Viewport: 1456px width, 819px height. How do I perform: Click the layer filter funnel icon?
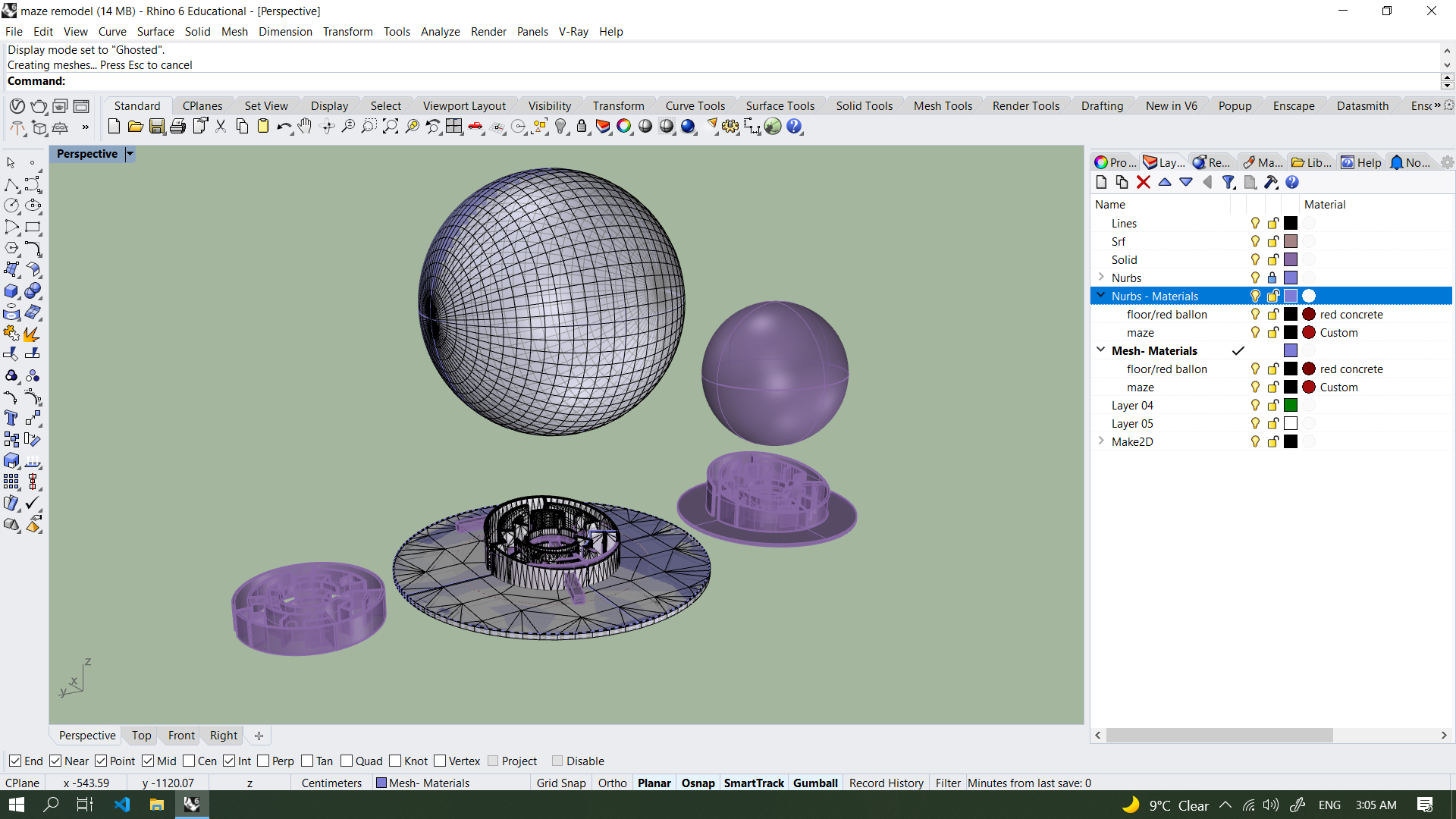1228,183
